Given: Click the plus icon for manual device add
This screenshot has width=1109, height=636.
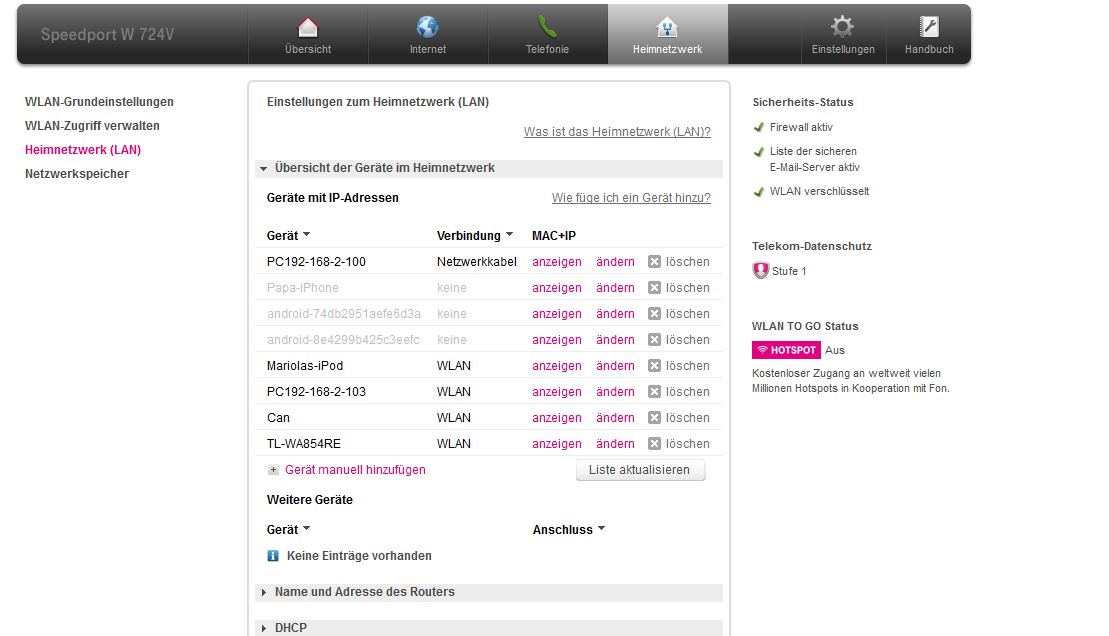Looking at the screenshot, I should pos(273,470).
